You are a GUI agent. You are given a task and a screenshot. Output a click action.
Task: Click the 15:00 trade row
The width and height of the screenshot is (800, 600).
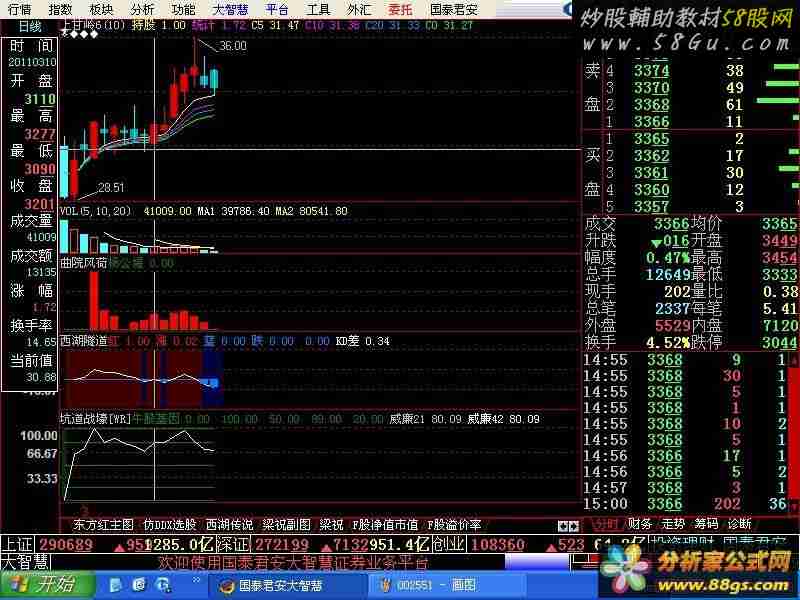[x=686, y=504]
